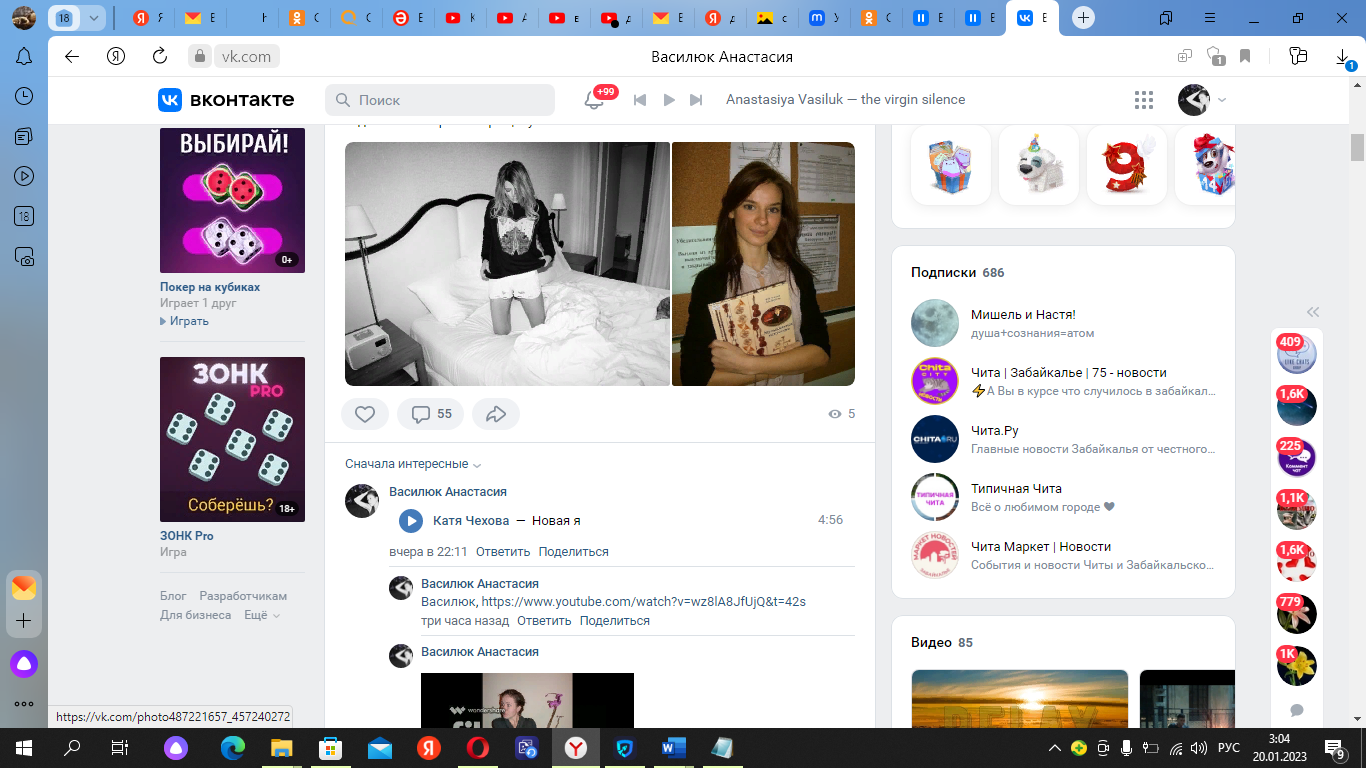Expand the Ещё footer menu

[x=262, y=615]
